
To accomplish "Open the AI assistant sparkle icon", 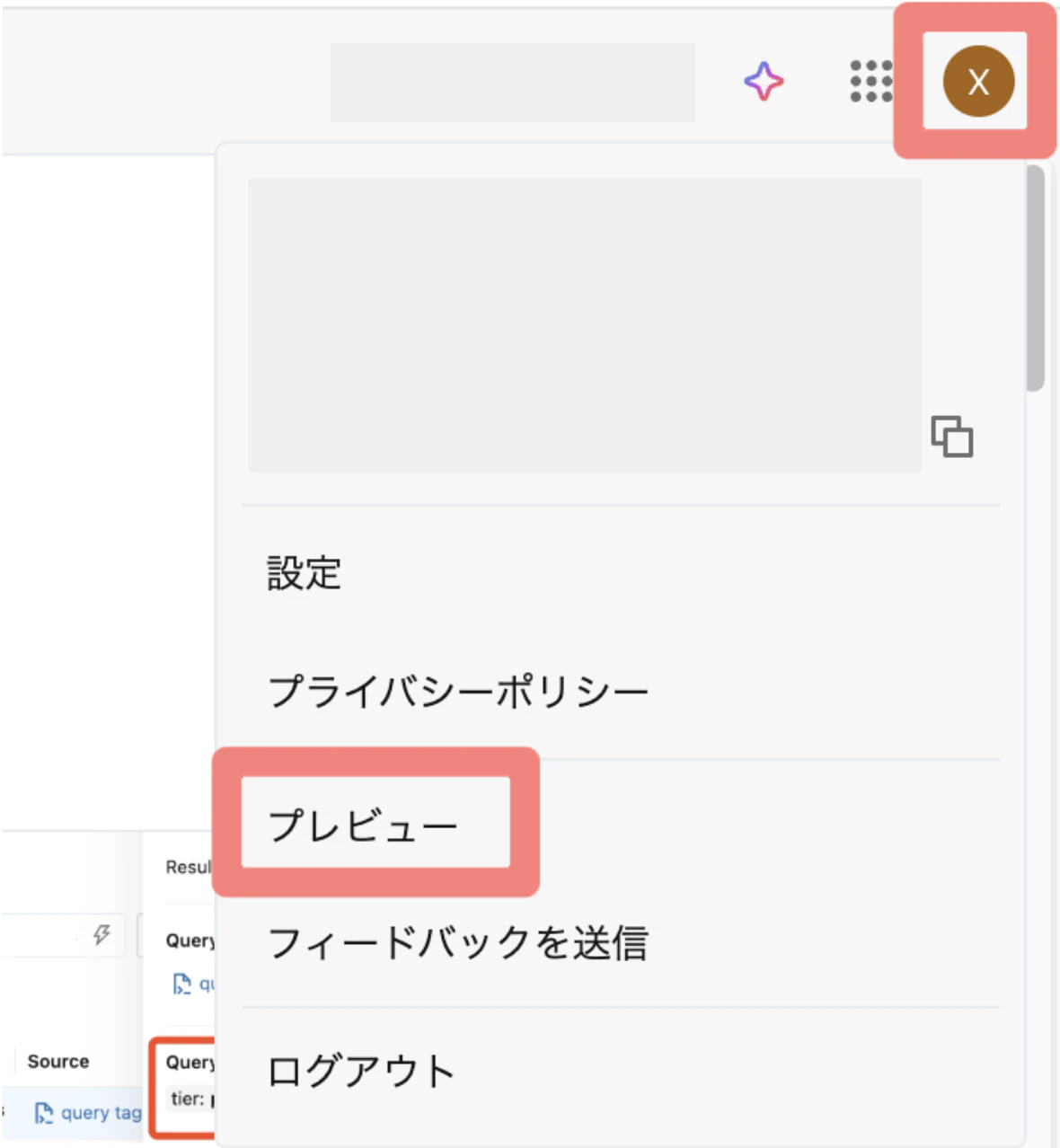I will (764, 82).
